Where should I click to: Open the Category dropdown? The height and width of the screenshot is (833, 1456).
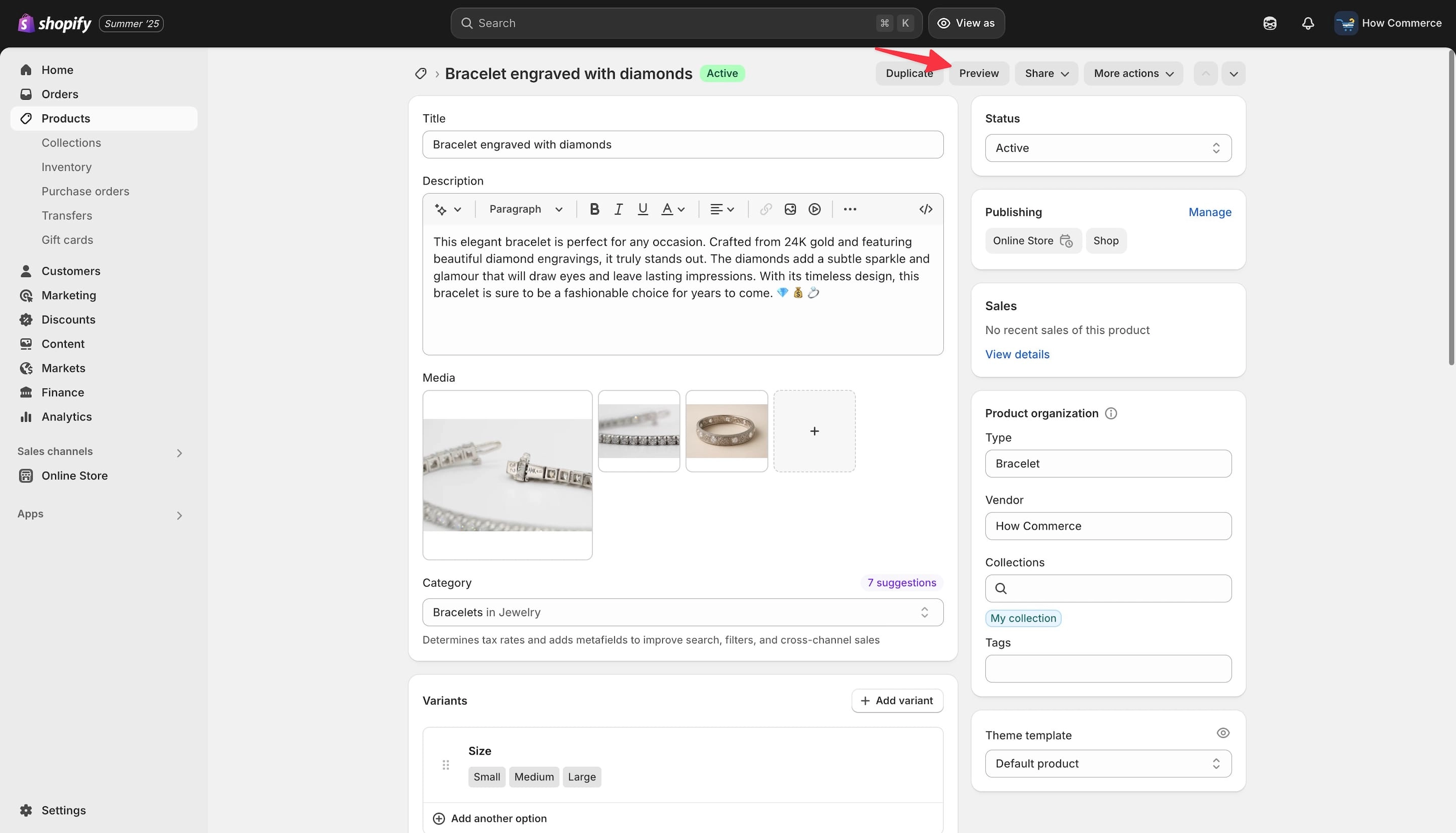click(x=682, y=612)
